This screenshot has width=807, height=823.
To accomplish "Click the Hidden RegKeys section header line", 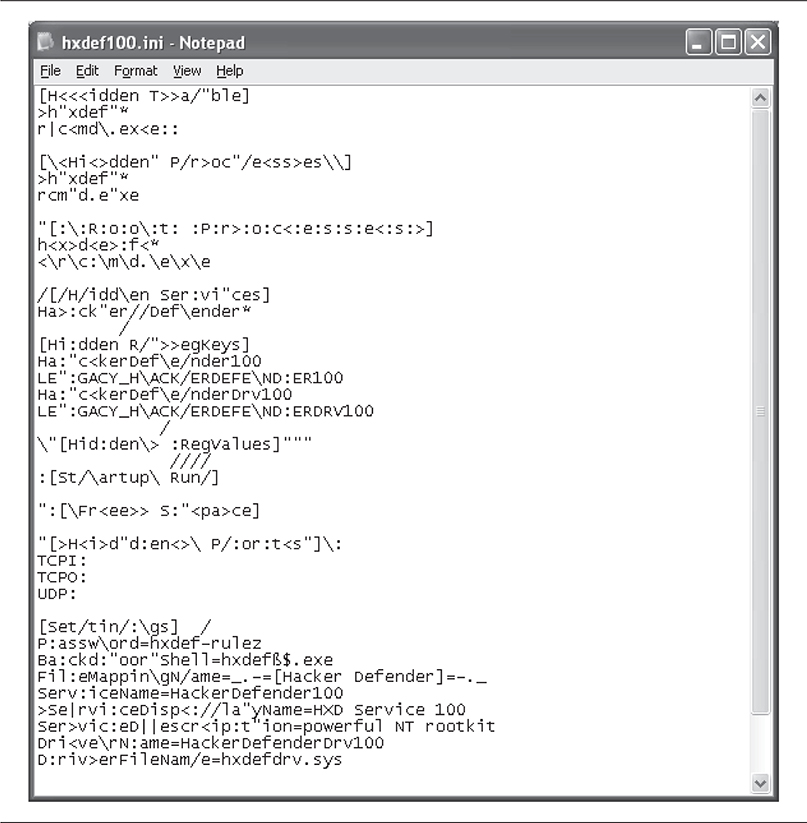I will click(x=144, y=345).
